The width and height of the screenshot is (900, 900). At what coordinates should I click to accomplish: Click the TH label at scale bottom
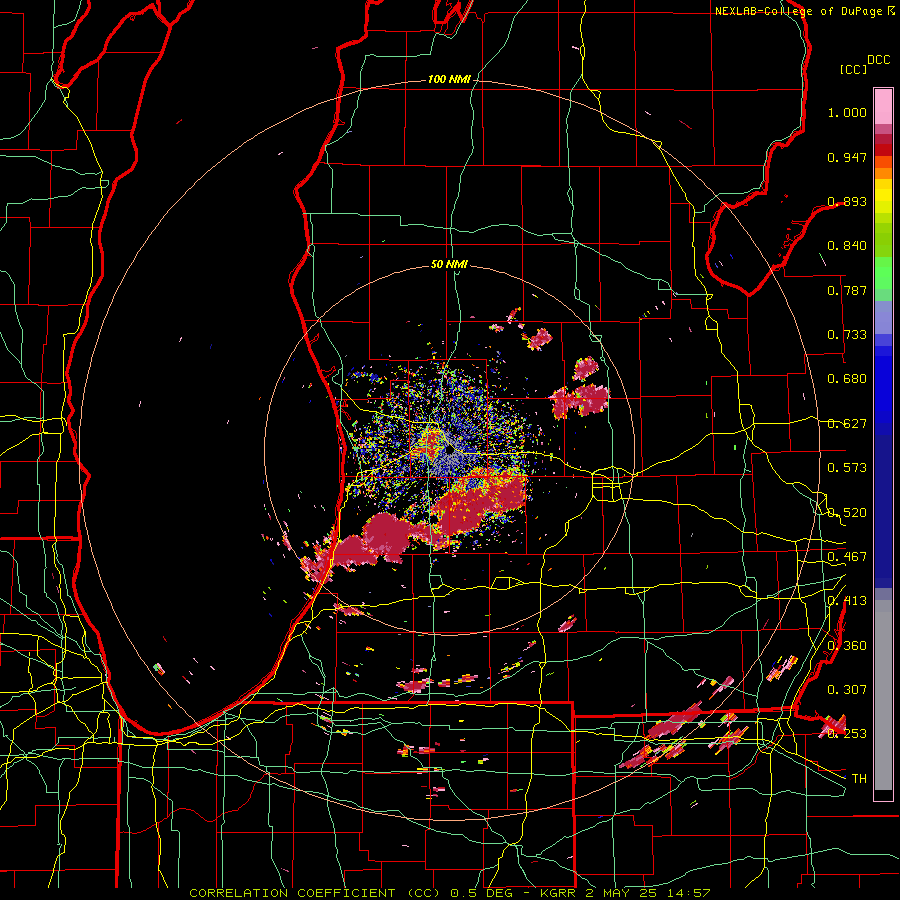click(x=859, y=778)
